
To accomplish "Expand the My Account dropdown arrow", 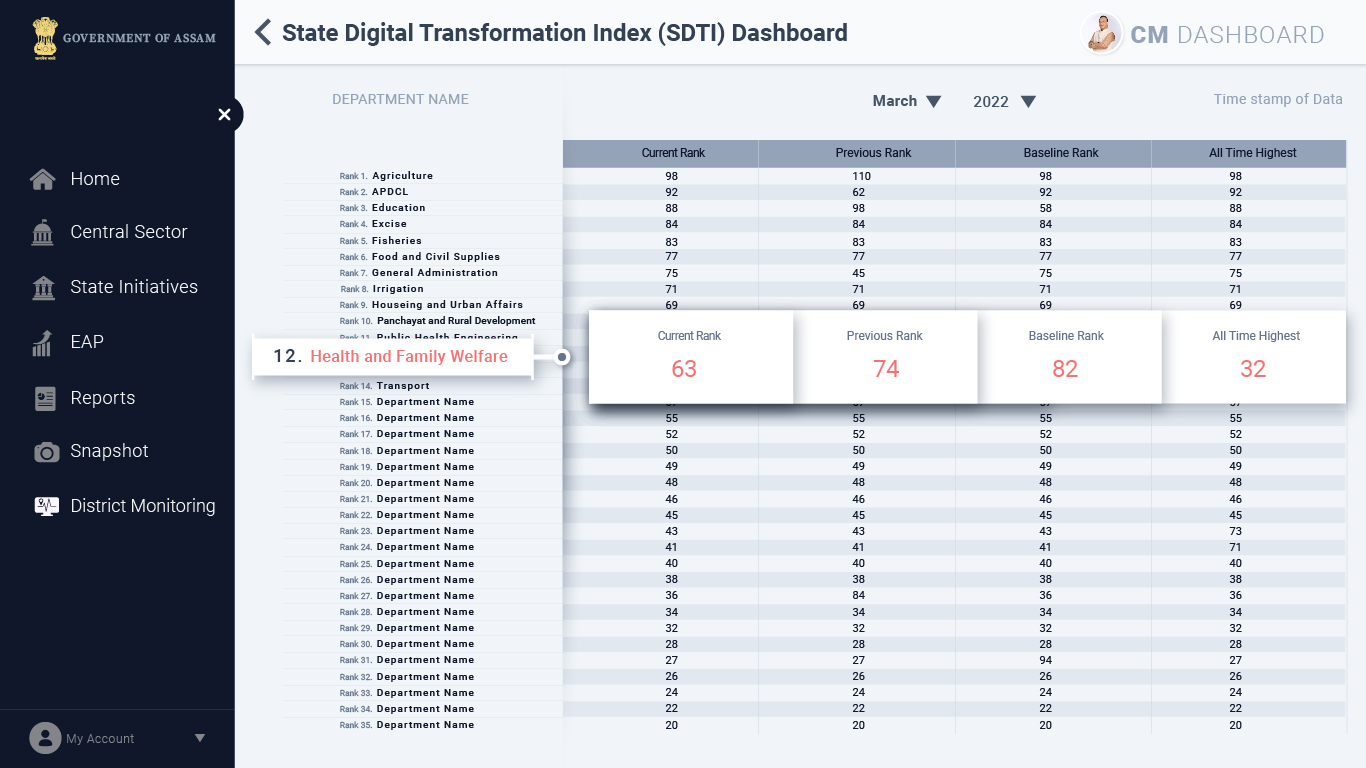I will click(199, 738).
